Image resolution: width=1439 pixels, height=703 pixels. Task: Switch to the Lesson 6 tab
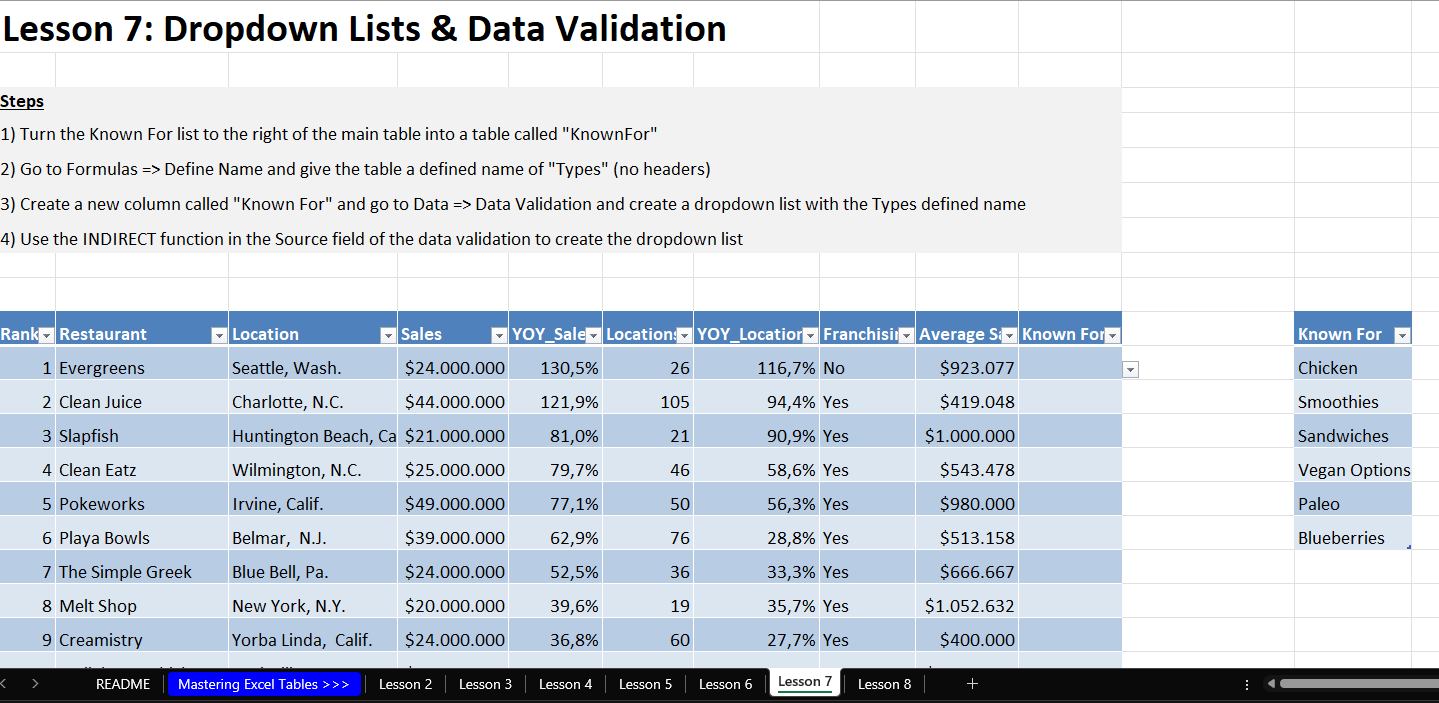click(725, 684)
